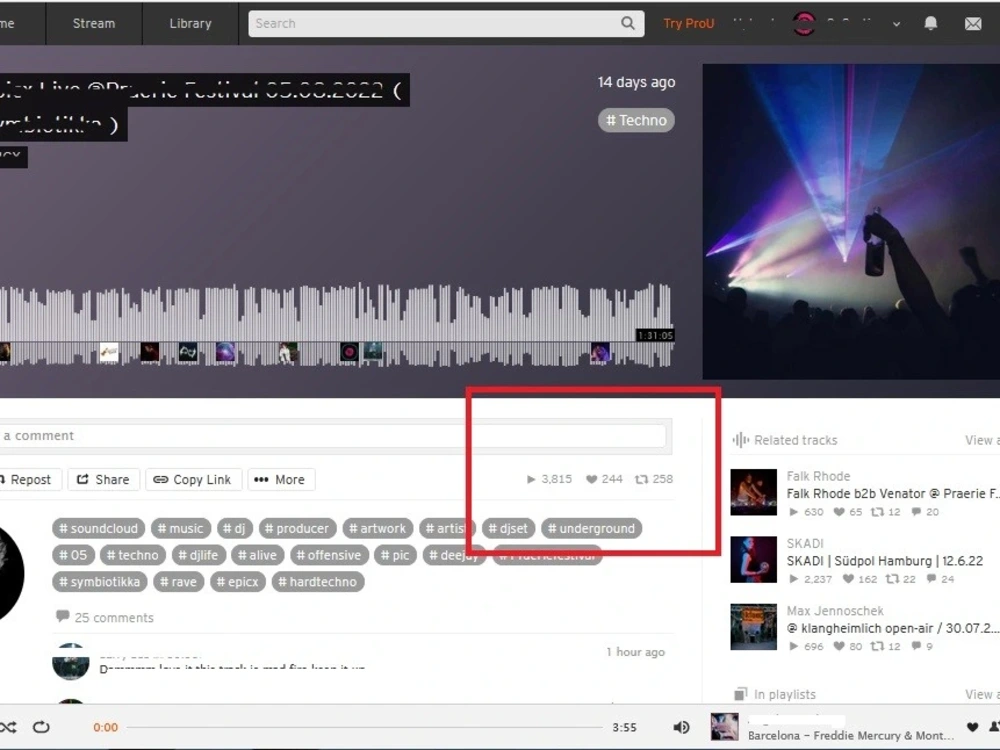Click the uploader profile avatar

[10, 573]
